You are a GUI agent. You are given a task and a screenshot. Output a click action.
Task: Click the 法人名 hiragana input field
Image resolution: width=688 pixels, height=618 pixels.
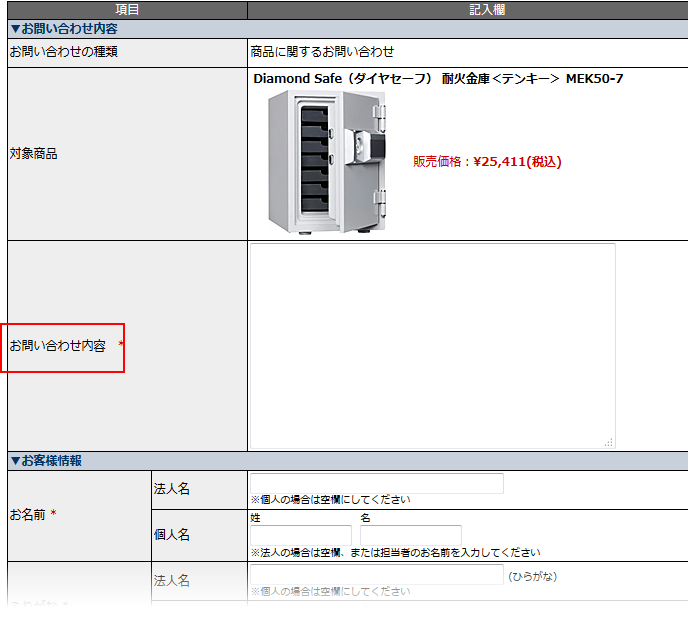coord(376,575)
